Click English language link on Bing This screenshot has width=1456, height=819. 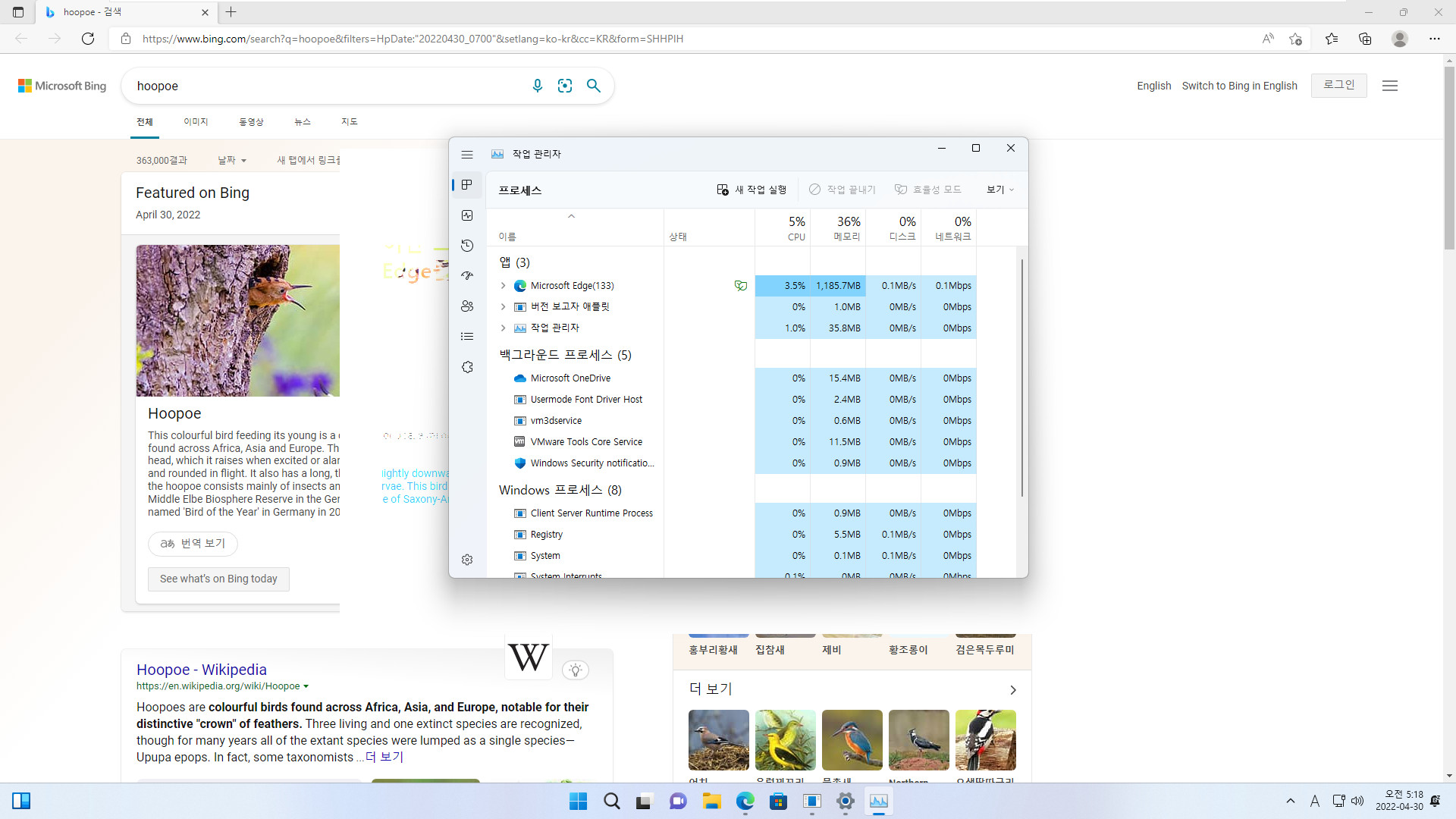click(x=1153, y=86)
